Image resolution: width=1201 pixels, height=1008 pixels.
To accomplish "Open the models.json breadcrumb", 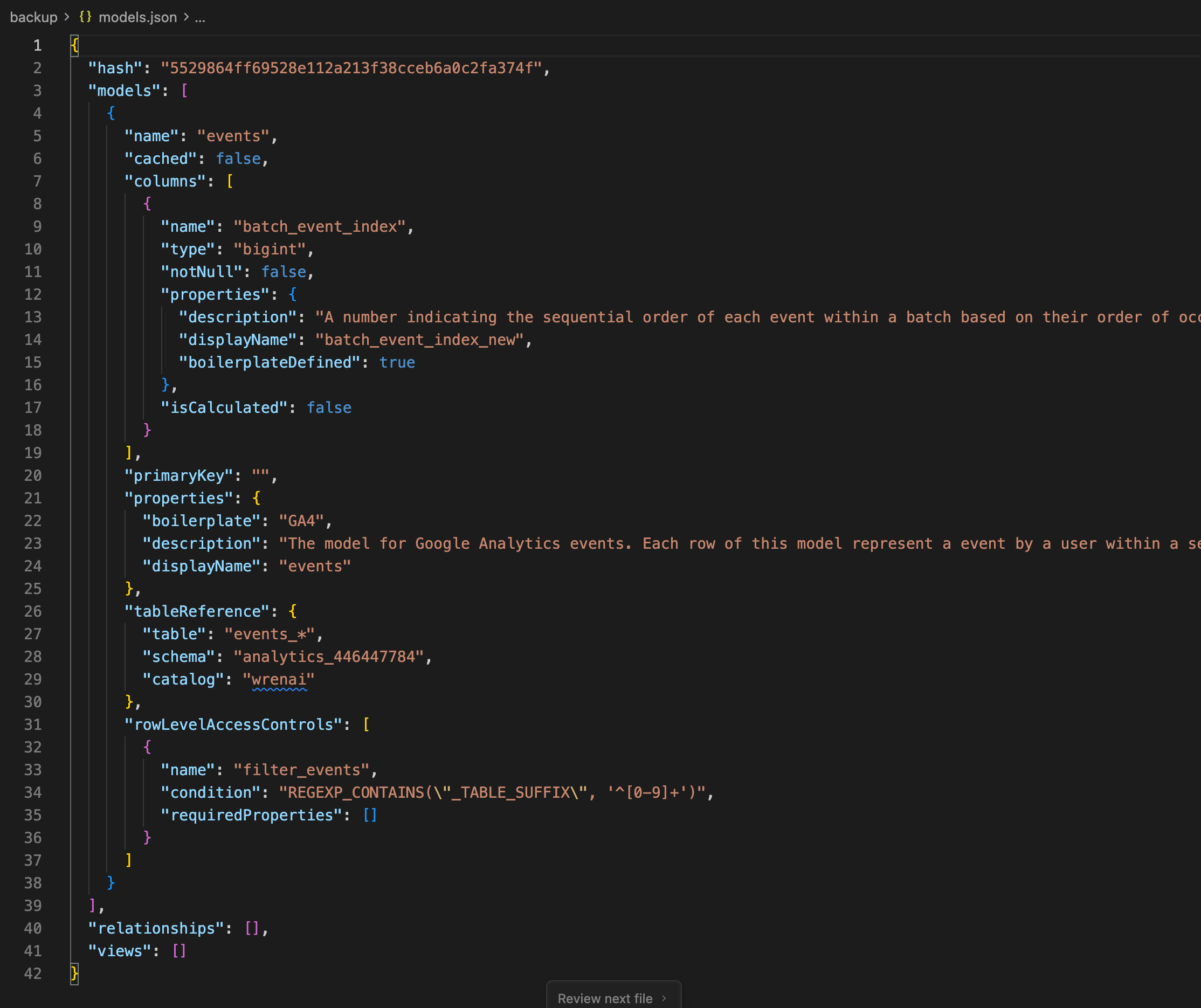I will point(137,17).
